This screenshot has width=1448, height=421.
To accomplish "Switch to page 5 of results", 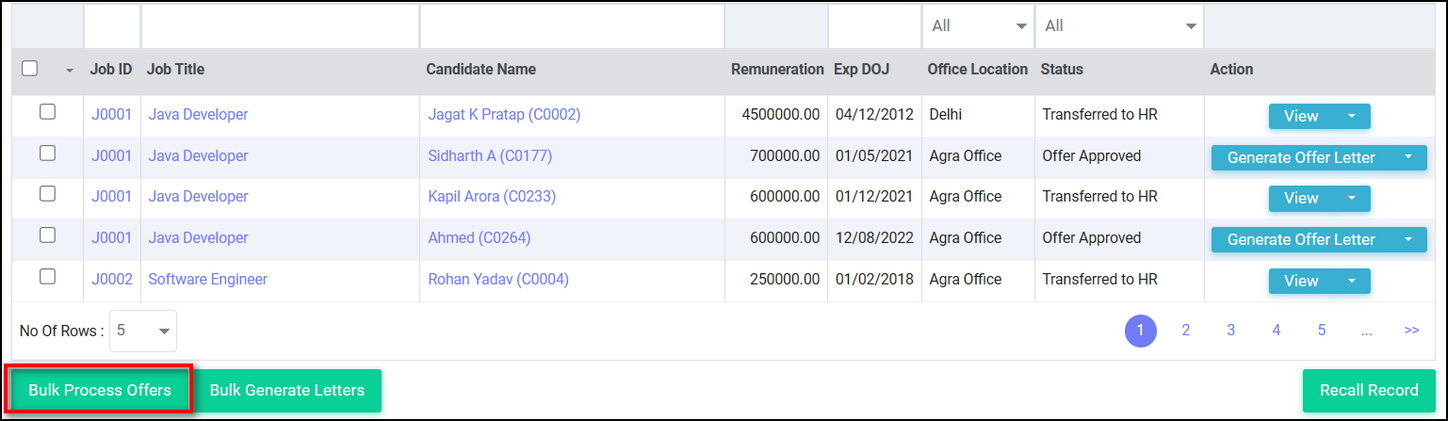I will pos(1321,330).
